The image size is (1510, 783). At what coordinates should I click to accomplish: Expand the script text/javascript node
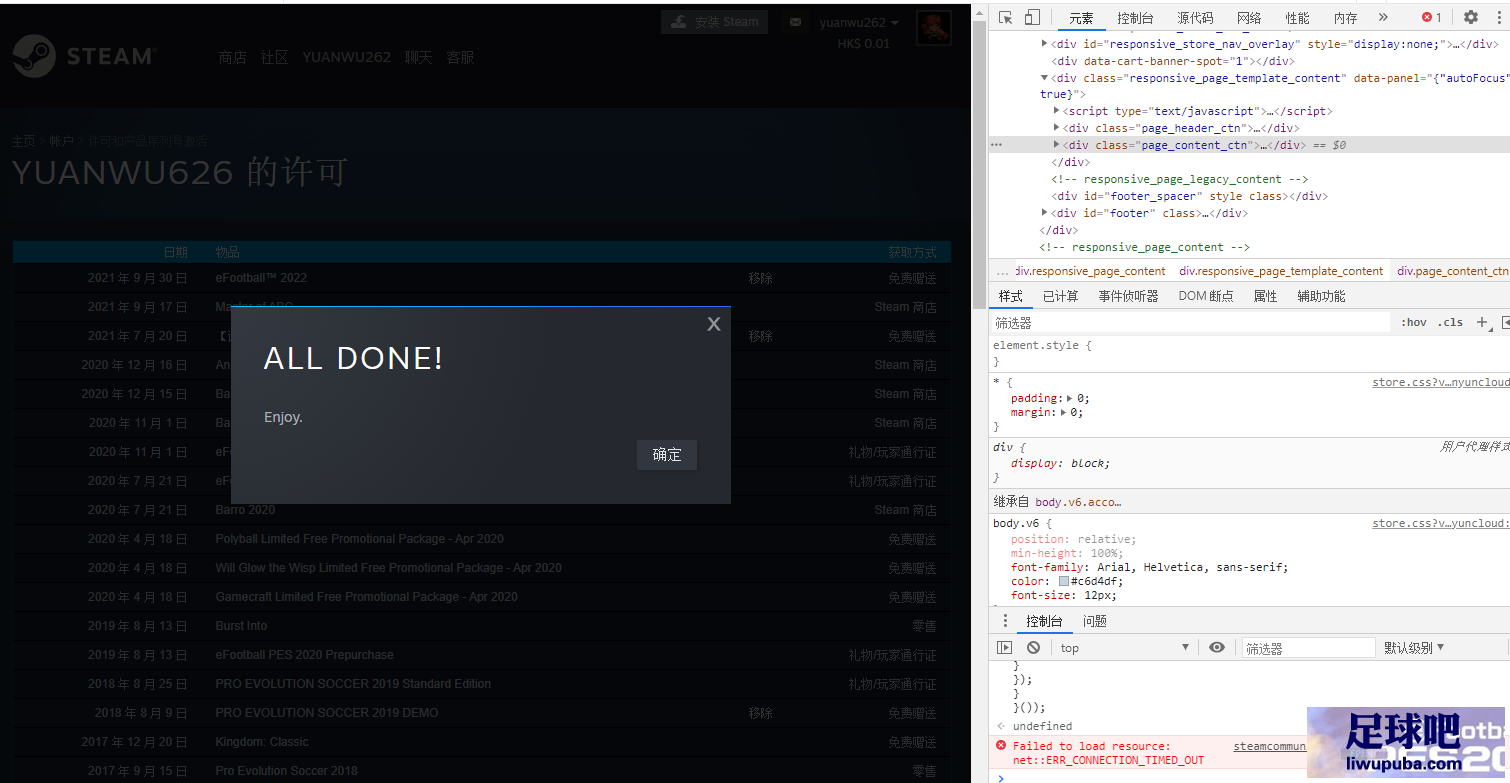click(x=1057, y=111)
